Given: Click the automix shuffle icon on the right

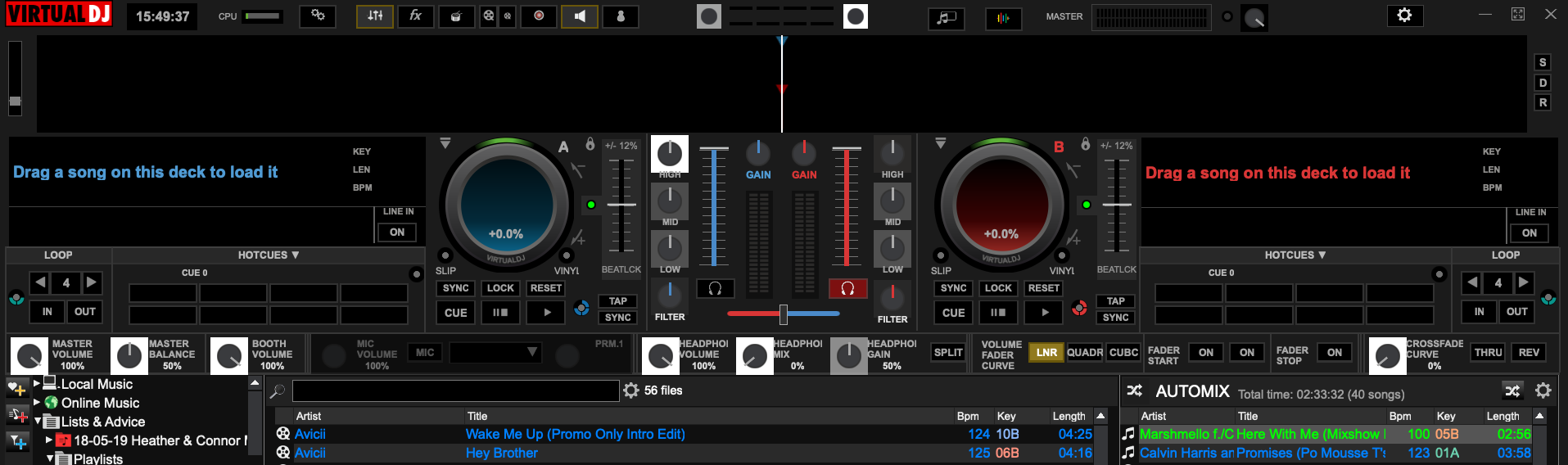Looking at the screenshot, I should click(1512, 391).
